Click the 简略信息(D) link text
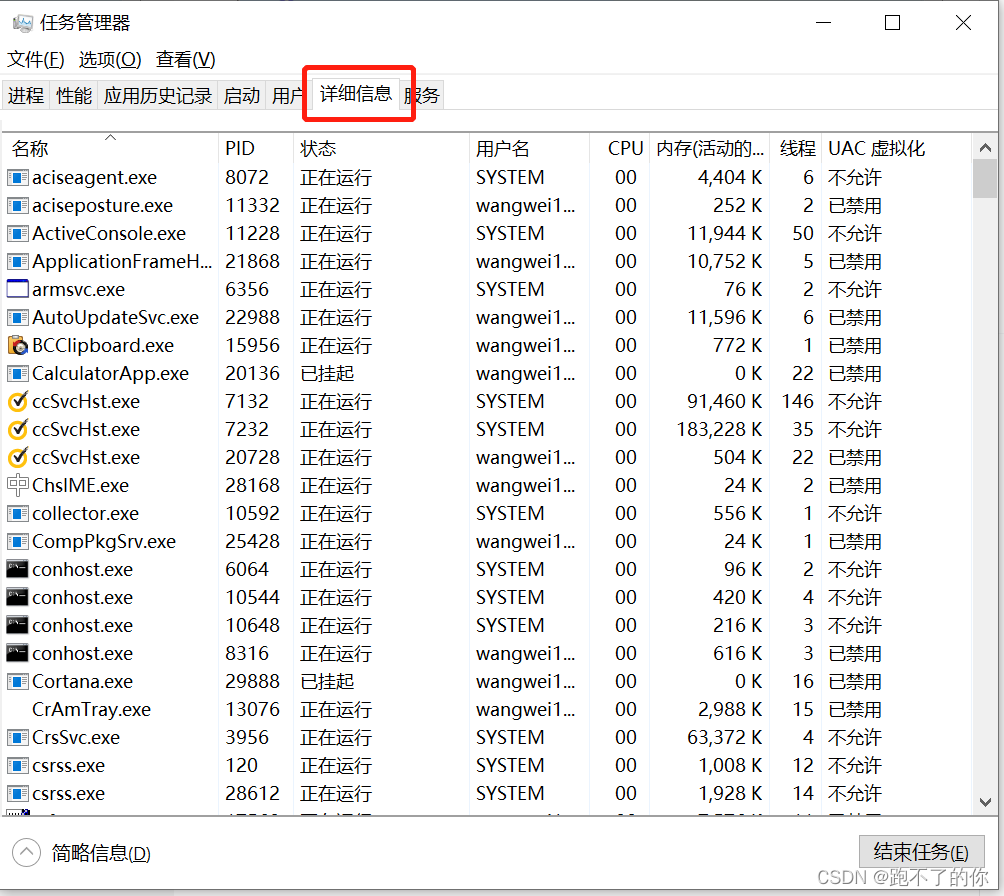 [101, 853]
